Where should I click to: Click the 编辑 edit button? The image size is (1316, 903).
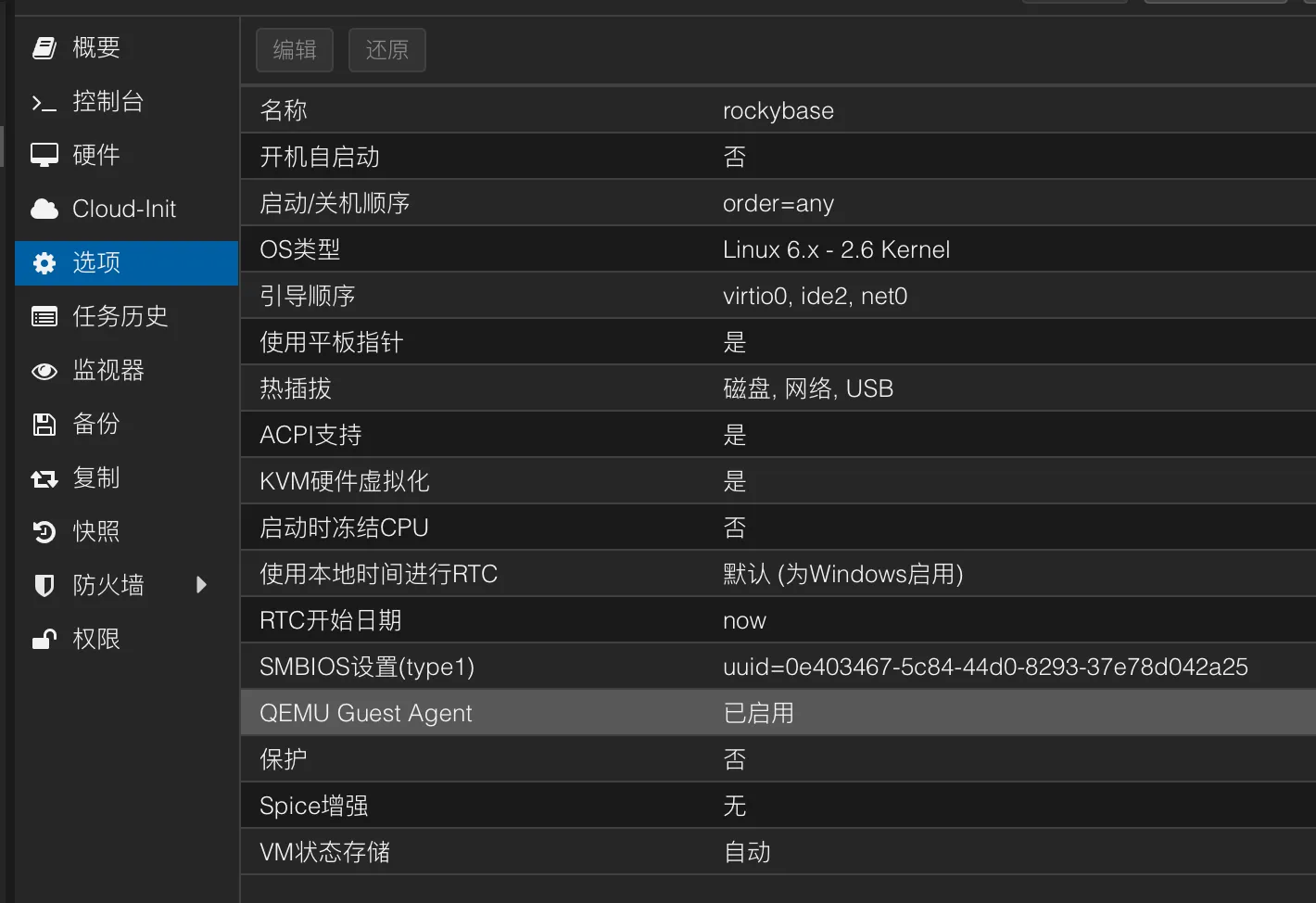coord(294,50)
